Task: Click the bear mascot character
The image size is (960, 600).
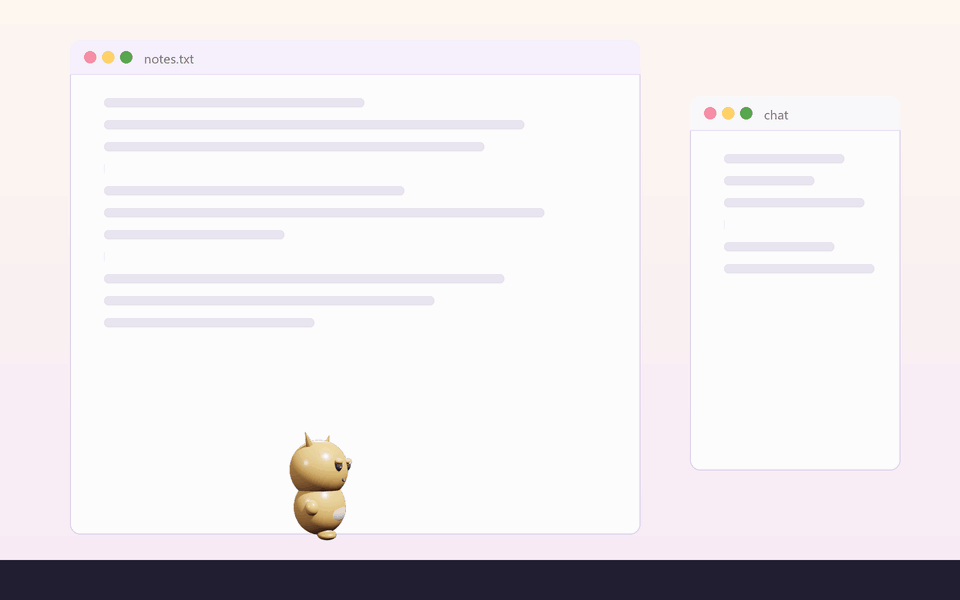Action: coord(320,487)
